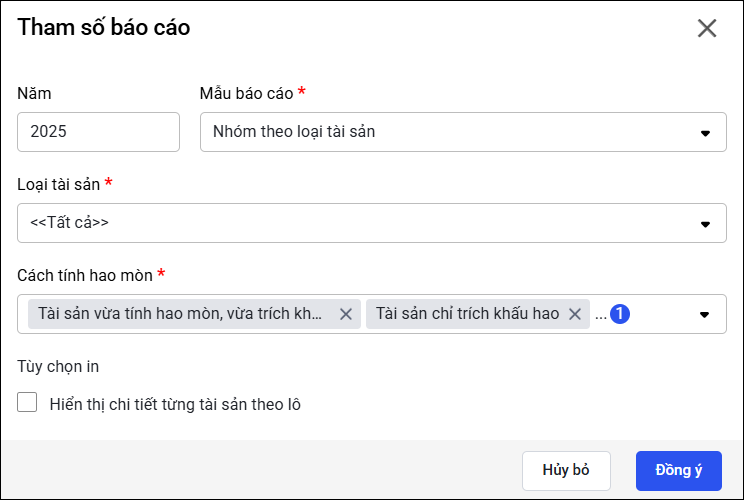The height and width of the screenshot is (500, 744).
Task: Click the 'Mẫu báo cáo' field label
Action: pos(246,93)
